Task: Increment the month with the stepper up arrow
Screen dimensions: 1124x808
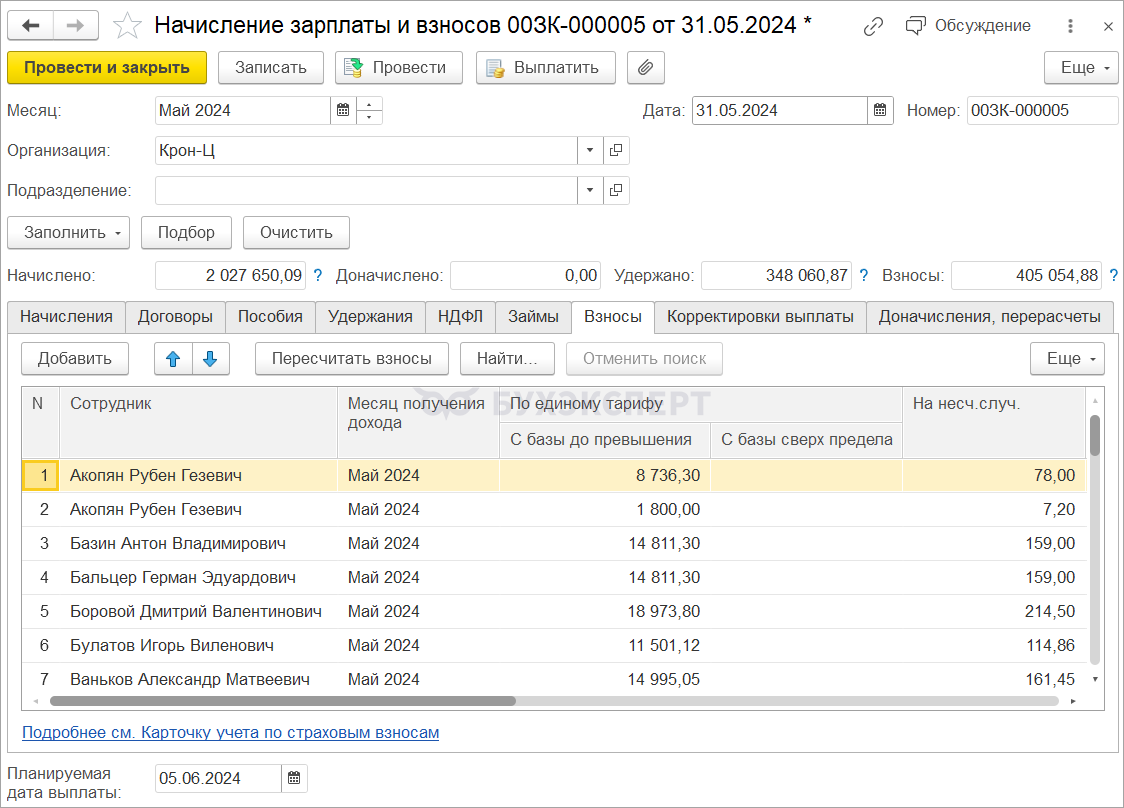Action: pos(370,104)
